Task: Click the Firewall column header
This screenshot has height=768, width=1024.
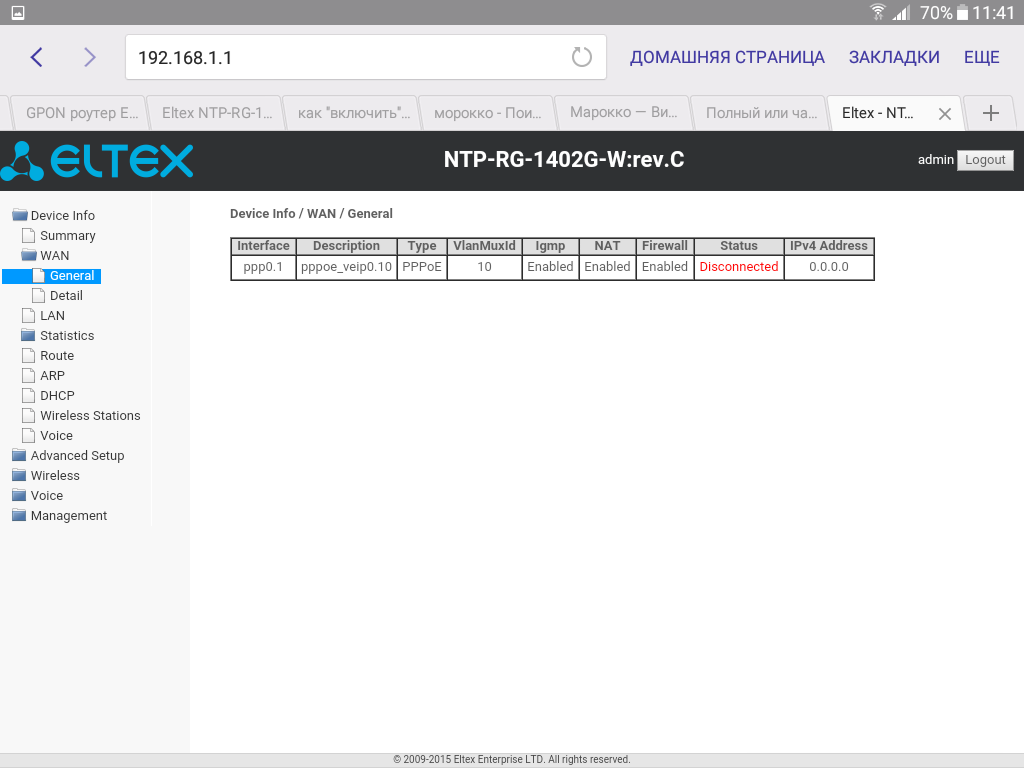Action: point(665,246)
